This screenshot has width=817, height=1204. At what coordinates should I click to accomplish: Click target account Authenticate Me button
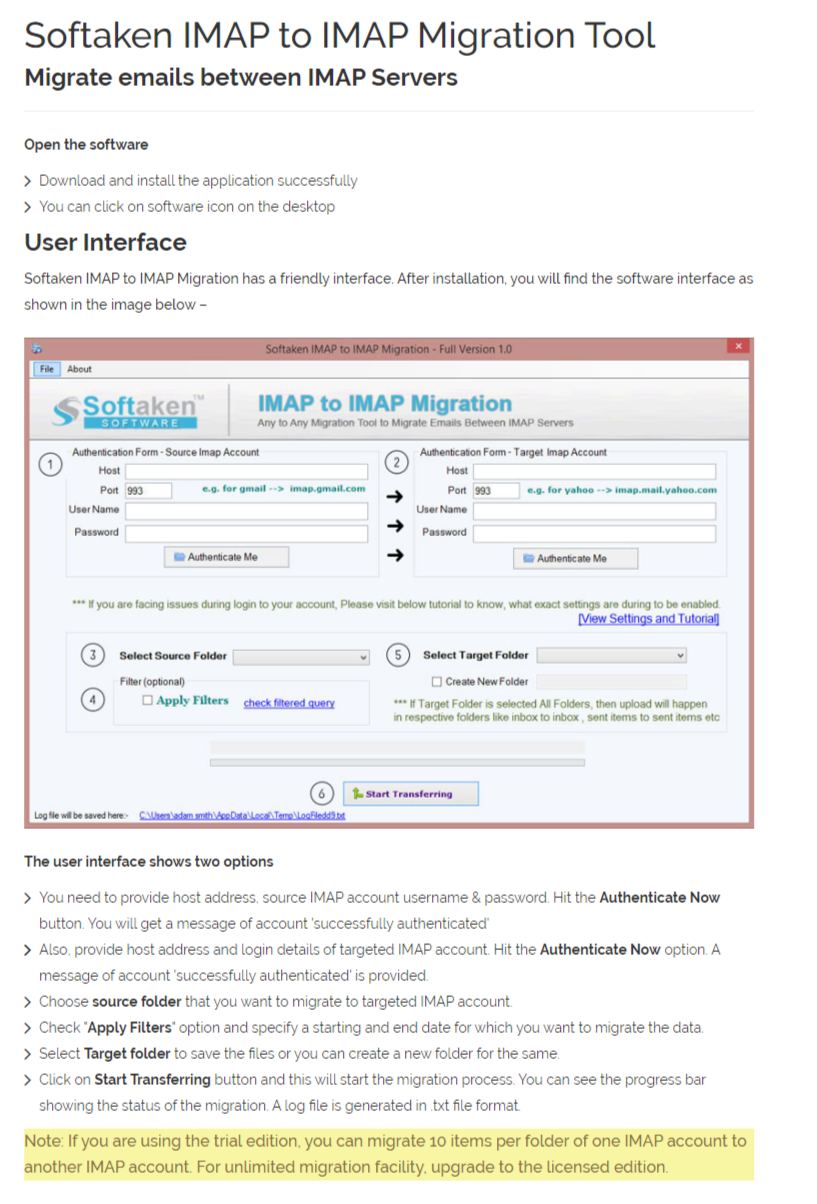(575, 558)
